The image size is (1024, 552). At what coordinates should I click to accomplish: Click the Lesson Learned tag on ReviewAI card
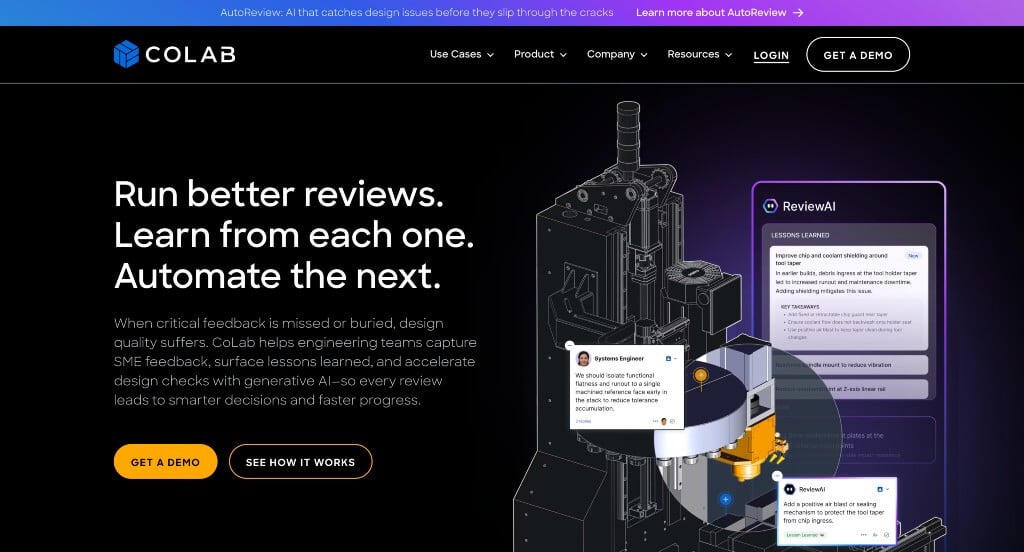[x=805, y=535]
